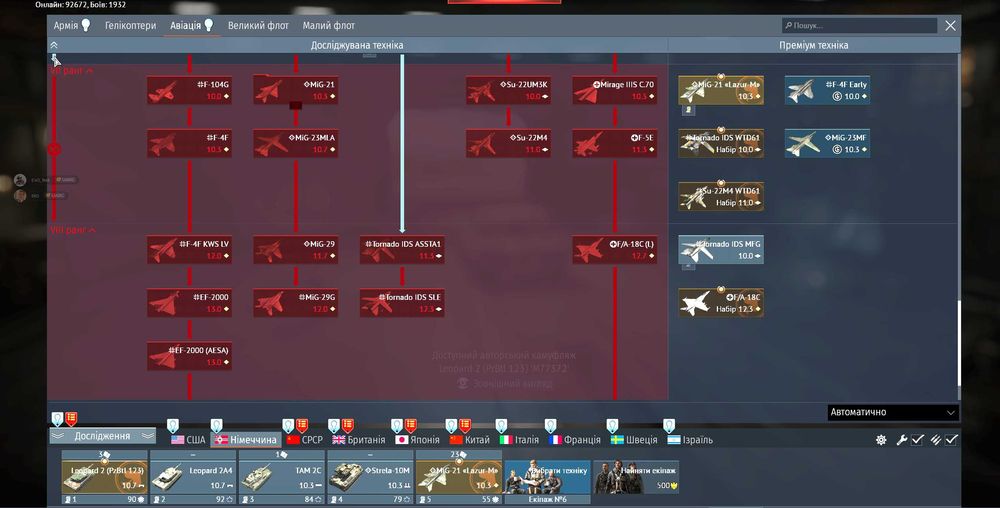
Task: Select the MiG-29G aircraft card
Action: coord(295,303)
